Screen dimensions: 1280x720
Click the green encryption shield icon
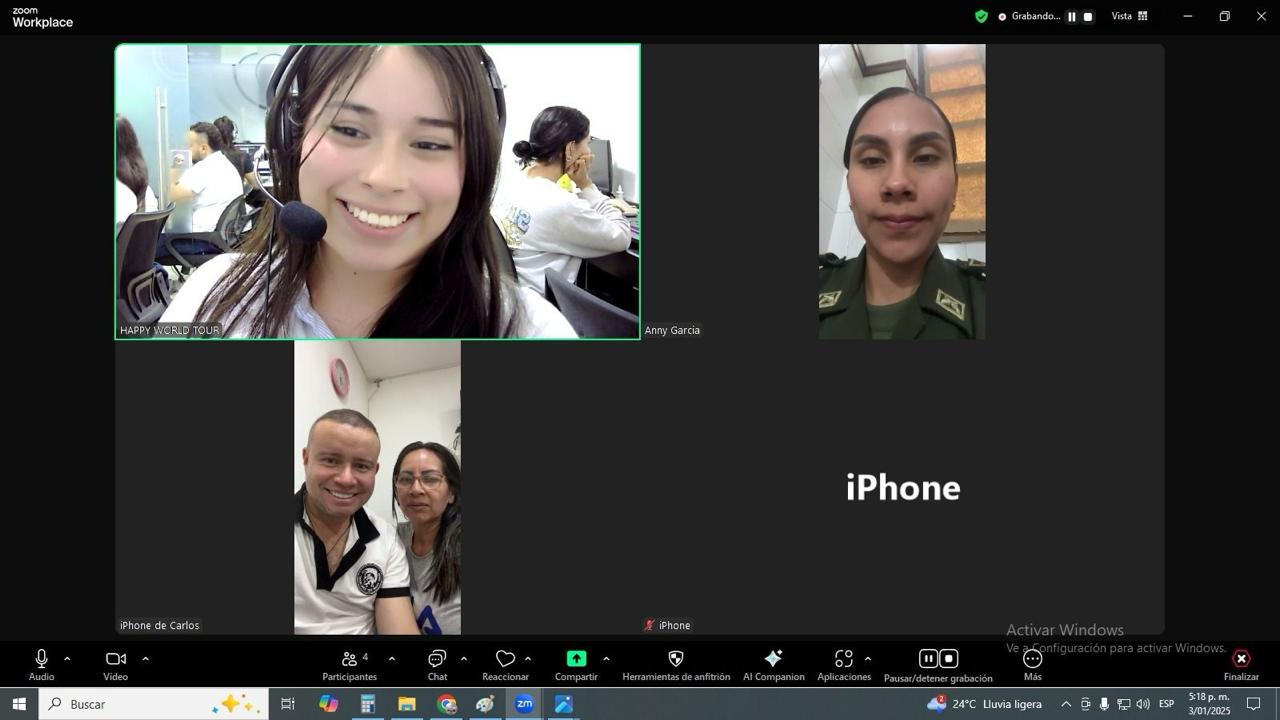coord(981,16)
